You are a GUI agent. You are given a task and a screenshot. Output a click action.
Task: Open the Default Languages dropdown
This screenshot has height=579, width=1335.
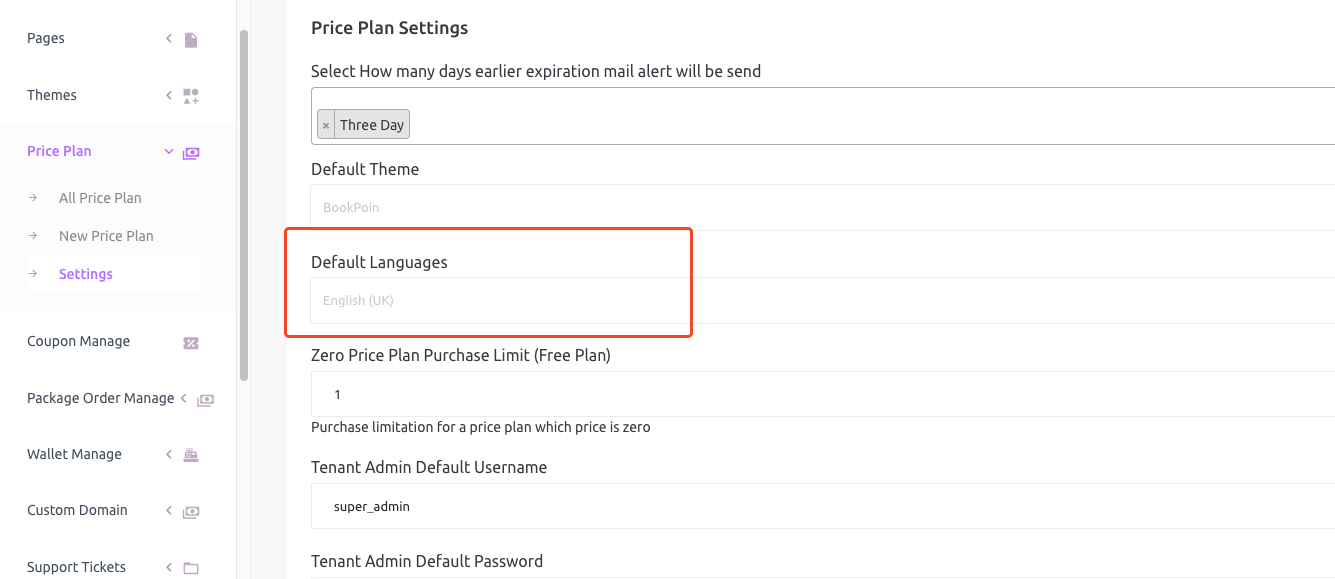pos(822,300)
